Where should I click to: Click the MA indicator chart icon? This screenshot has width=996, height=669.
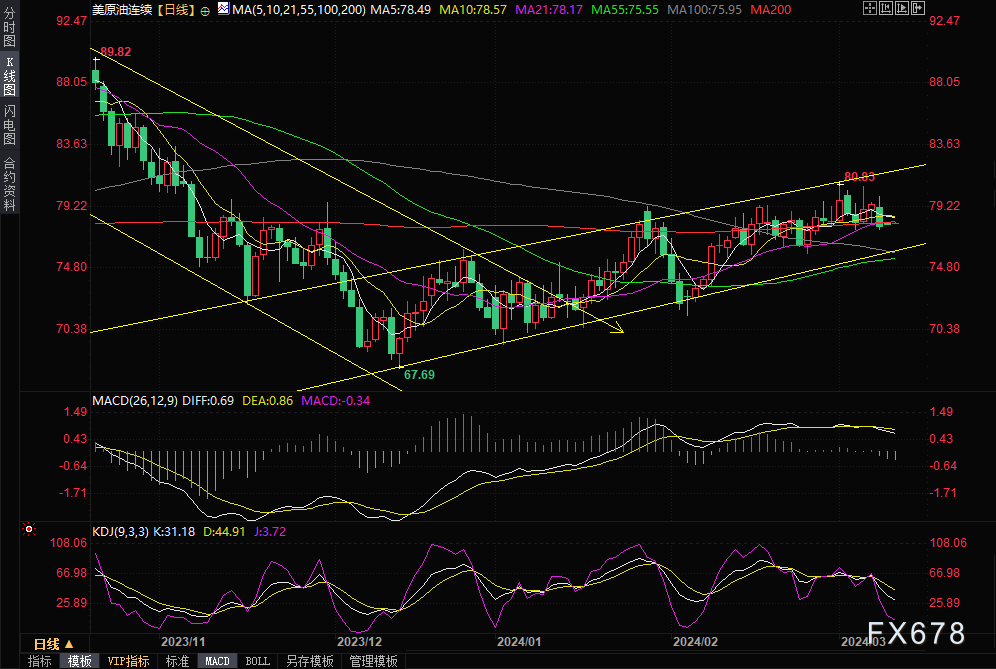(x=223, y=8)
